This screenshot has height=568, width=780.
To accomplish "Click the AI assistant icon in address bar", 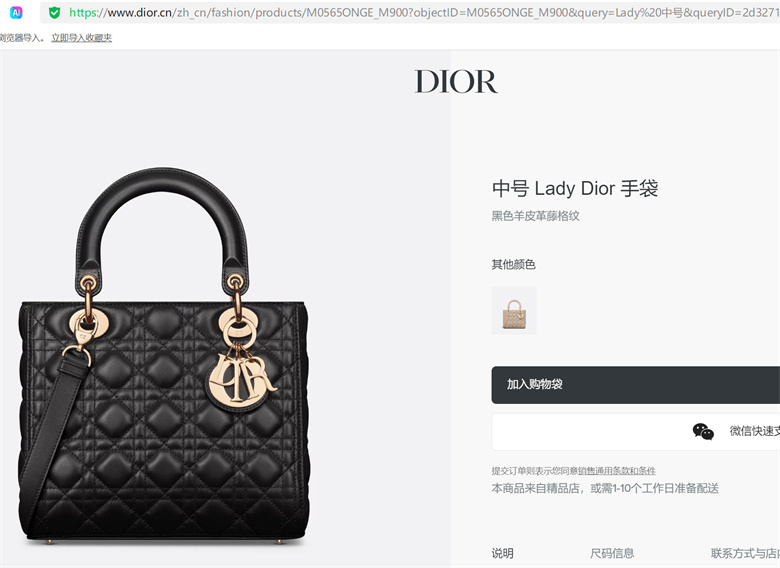I will click(16, 12).
